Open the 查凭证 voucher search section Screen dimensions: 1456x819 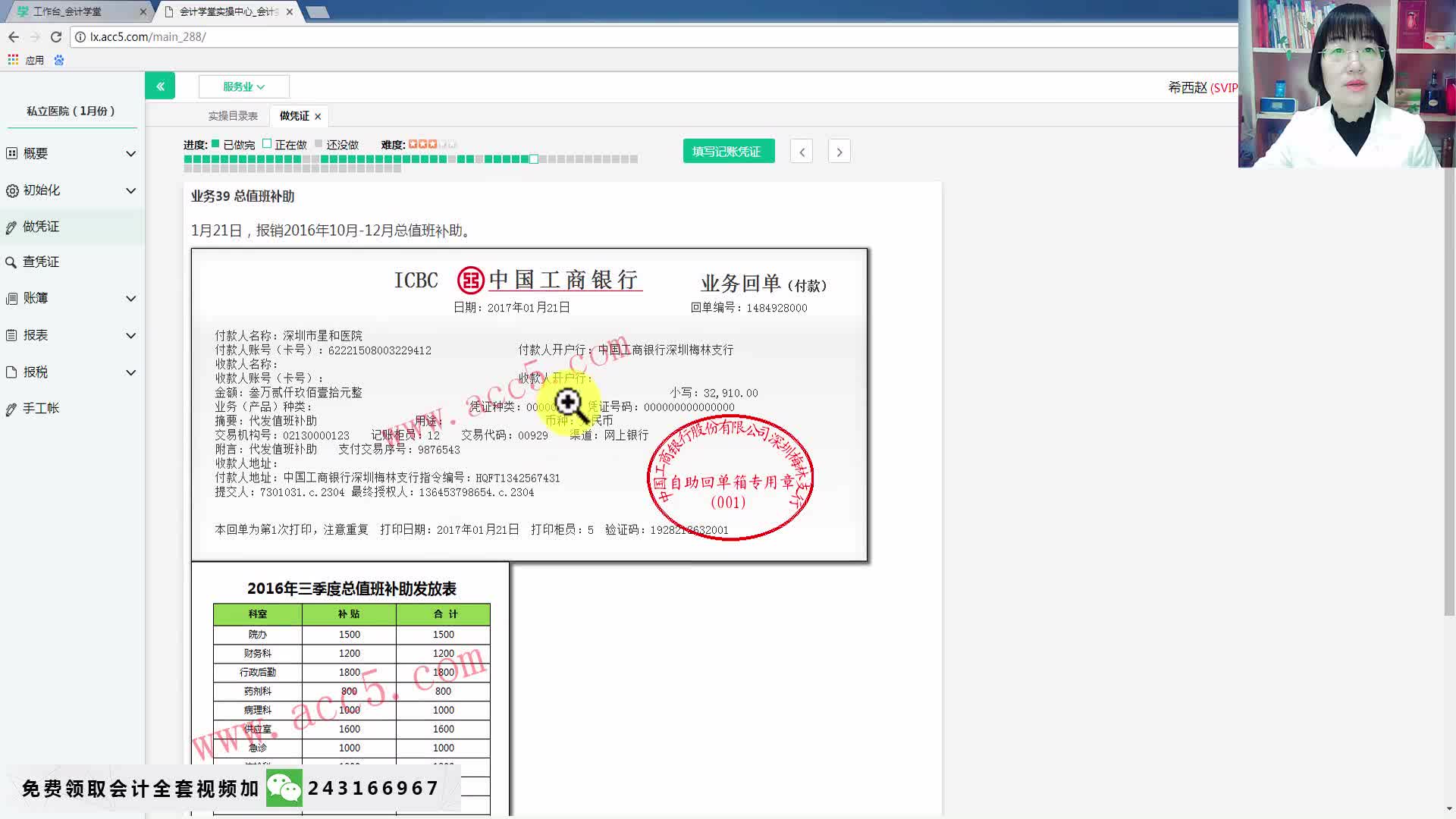pos(11,262)
